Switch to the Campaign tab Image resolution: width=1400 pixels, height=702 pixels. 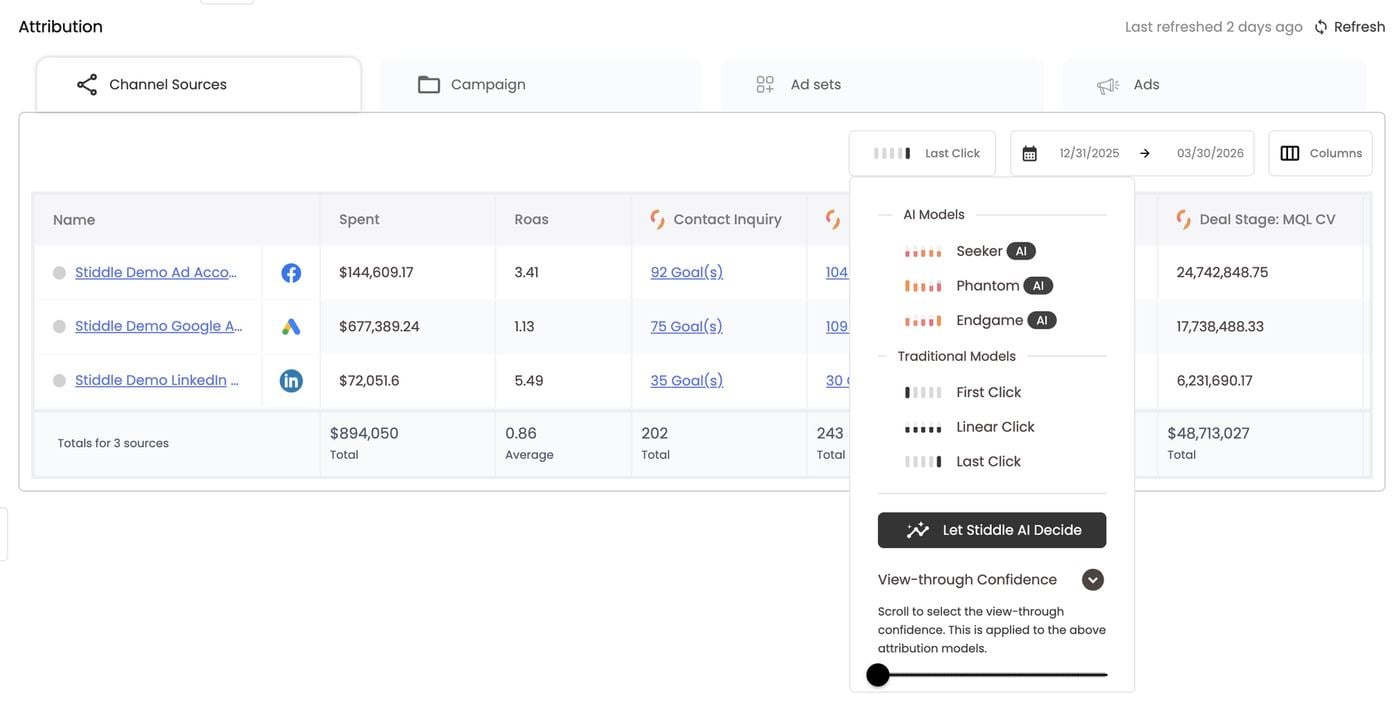click(x=540, y=84)
